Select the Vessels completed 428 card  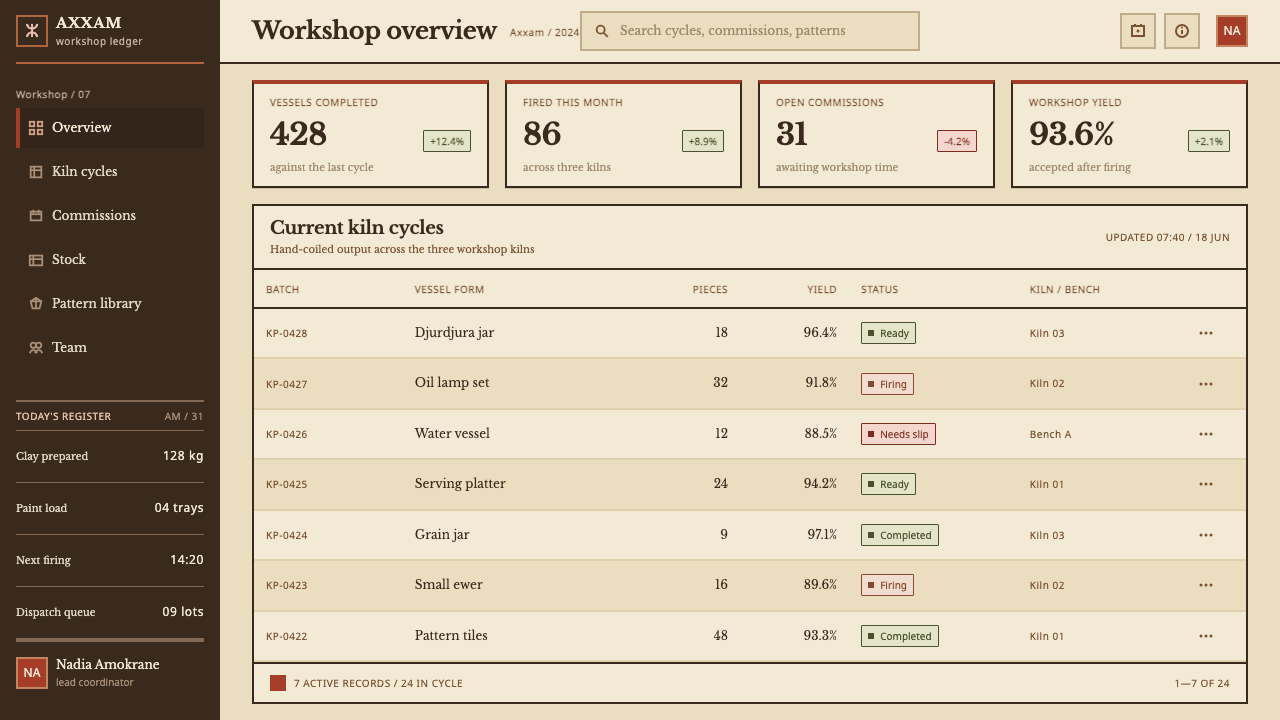(x=370, y=134)
